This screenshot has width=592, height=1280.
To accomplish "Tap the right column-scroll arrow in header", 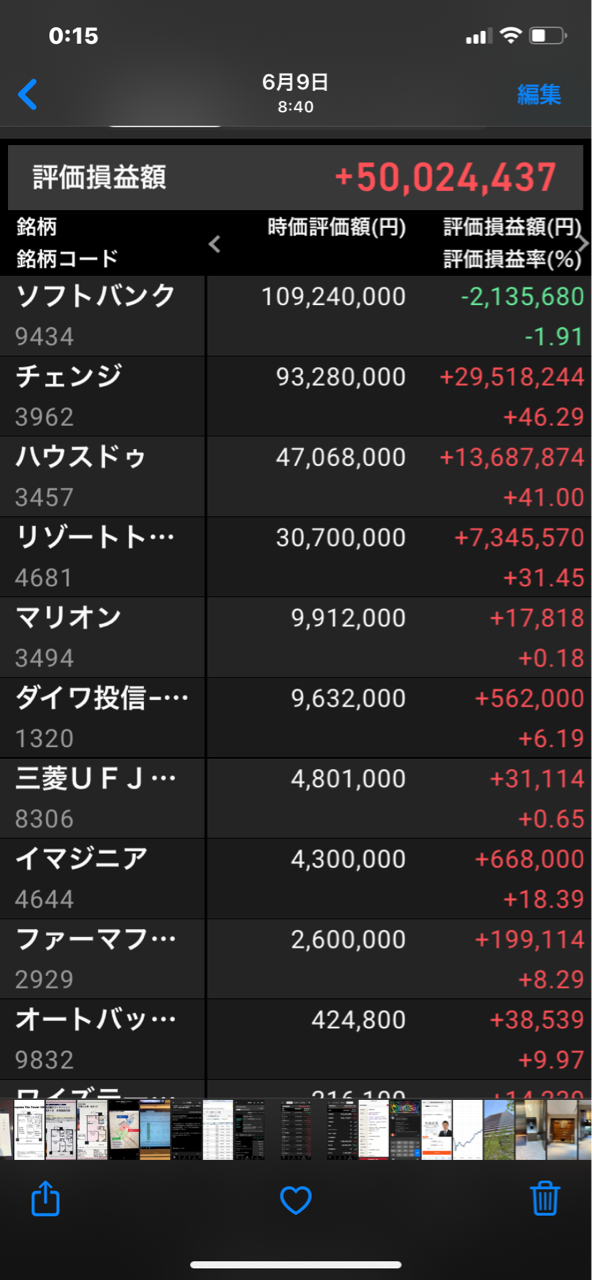I will point(584,243).
